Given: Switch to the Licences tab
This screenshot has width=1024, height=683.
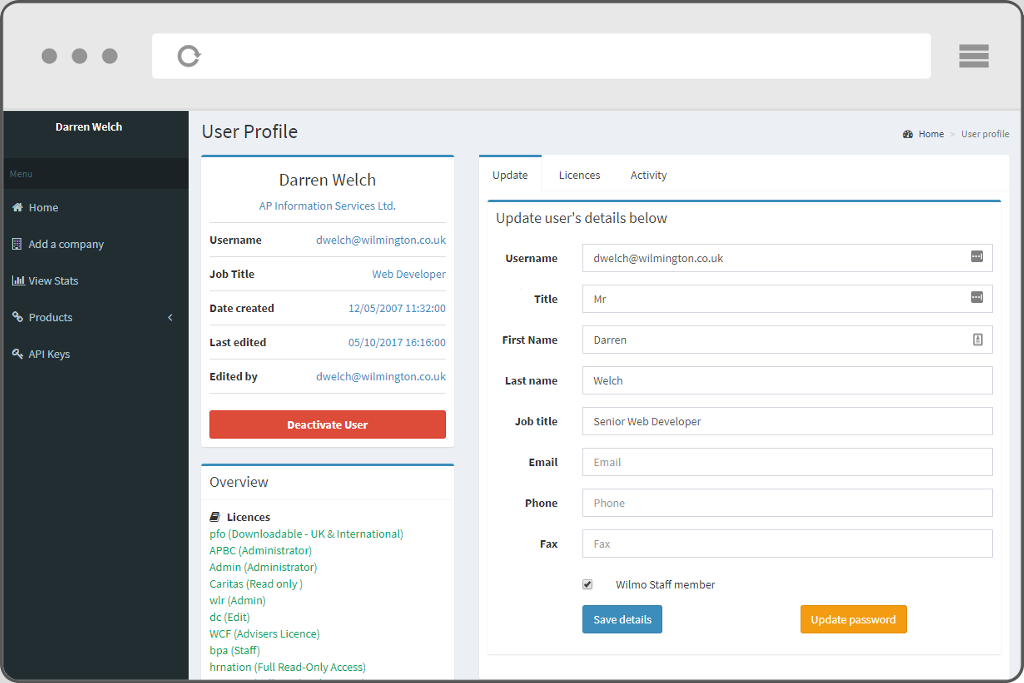Looking at the screenshot, I should [x=579, y=175].
